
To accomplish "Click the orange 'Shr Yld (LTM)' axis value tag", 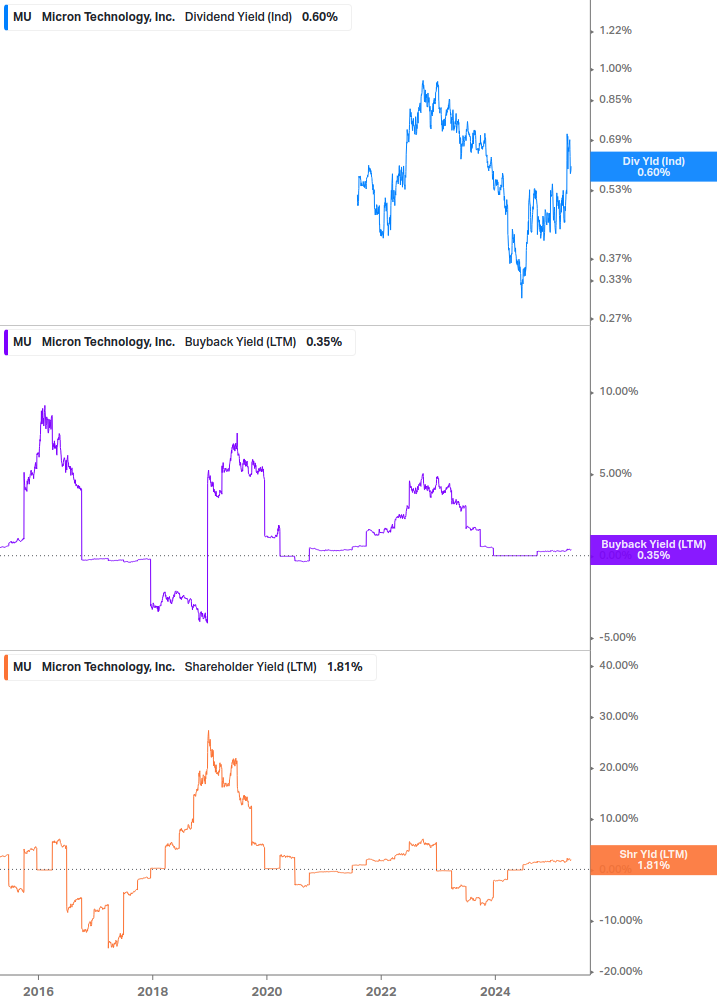I will (x=654, y=860).
